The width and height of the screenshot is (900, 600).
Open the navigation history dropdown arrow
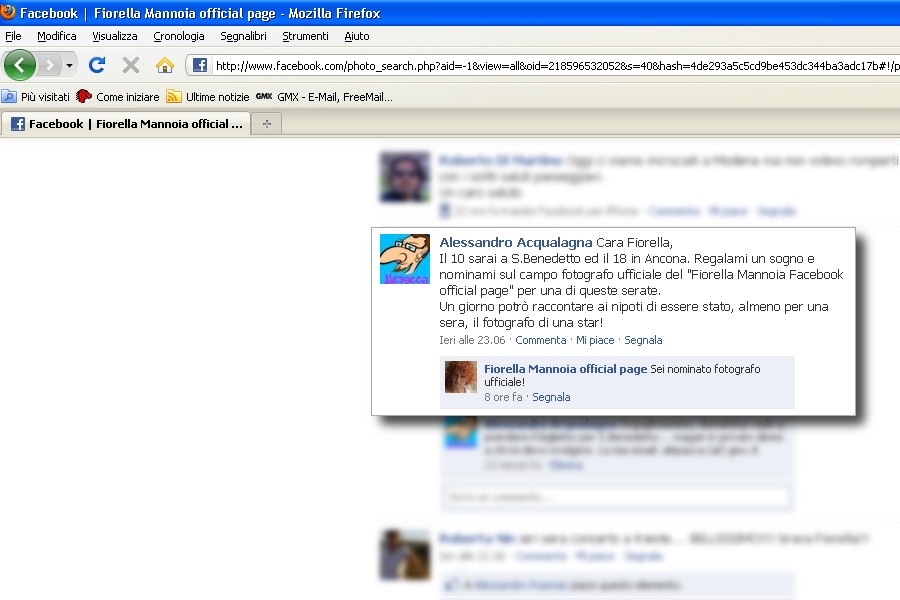coord(69,65)
